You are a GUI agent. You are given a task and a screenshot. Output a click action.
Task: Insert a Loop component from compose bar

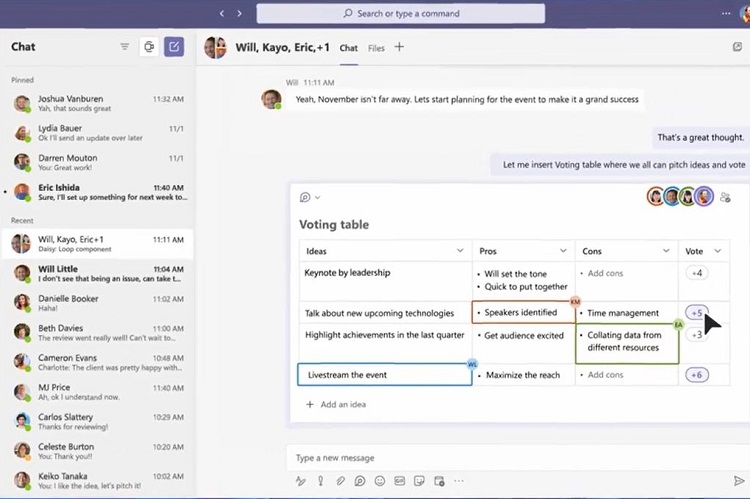(360, 481)
